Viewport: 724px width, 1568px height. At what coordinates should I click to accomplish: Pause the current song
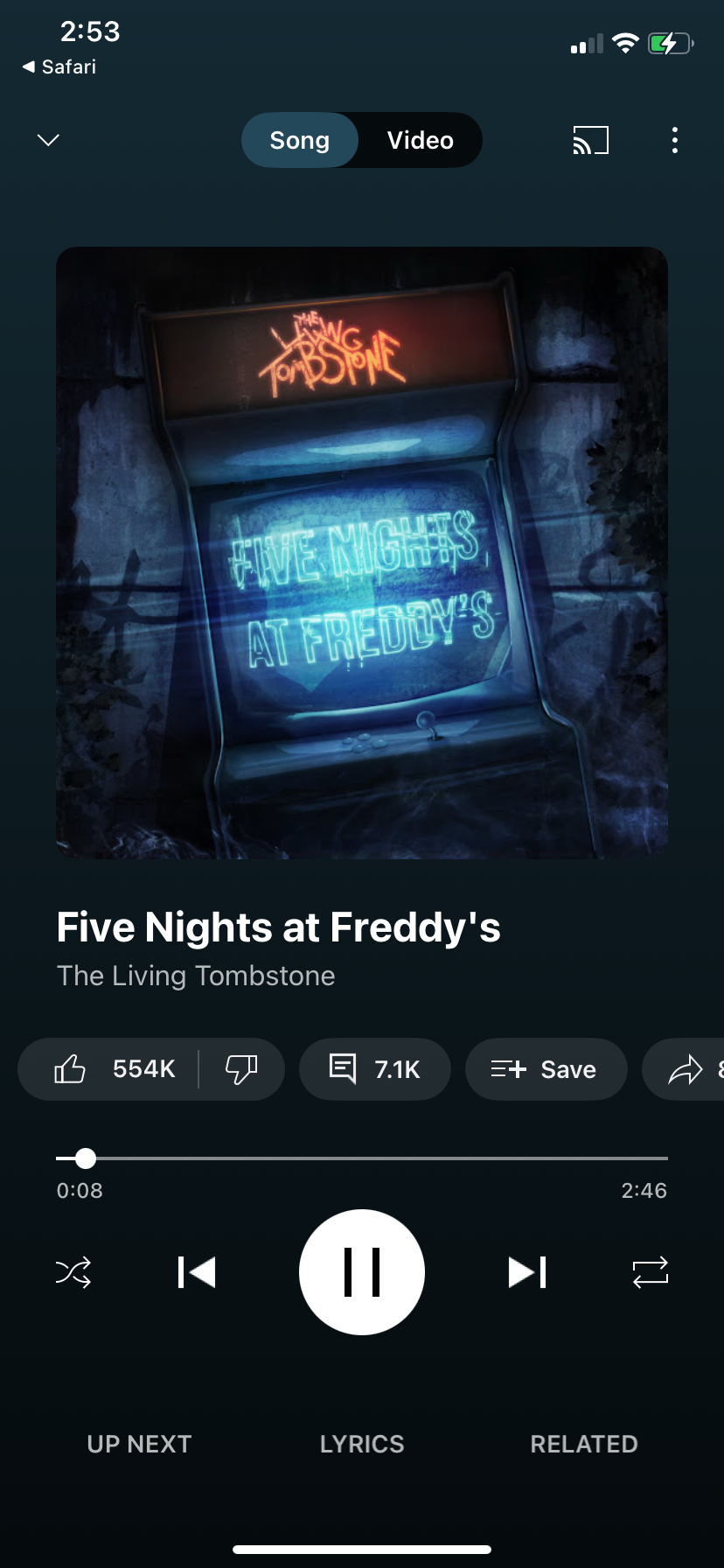[x=362, y=1272]
